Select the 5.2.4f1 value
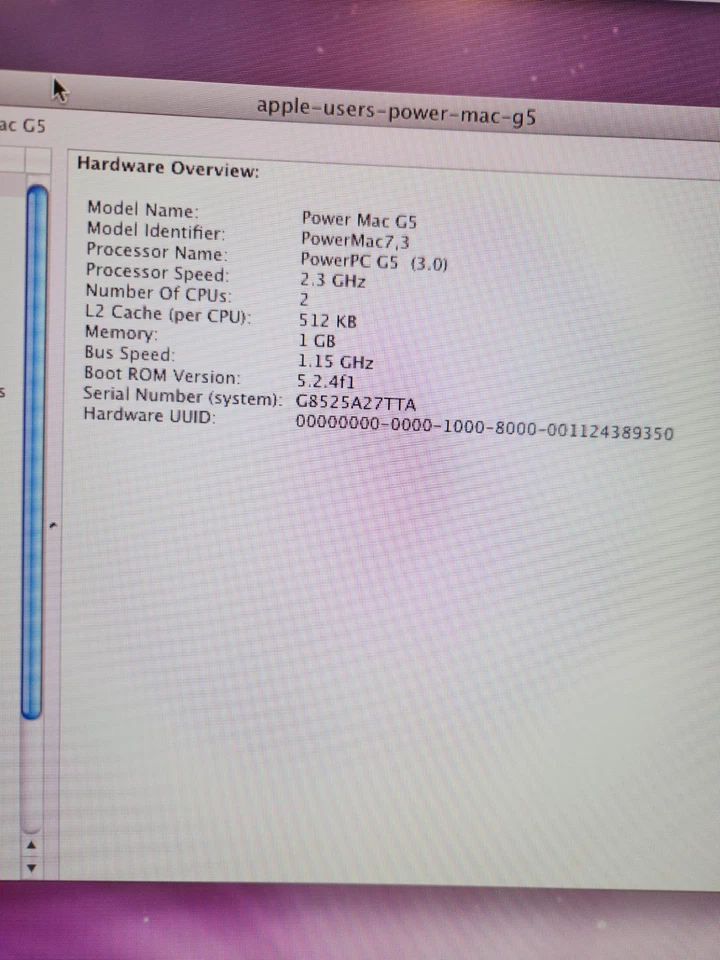The width and height of the screenshot is (720, 960). (x=326, y=381)
